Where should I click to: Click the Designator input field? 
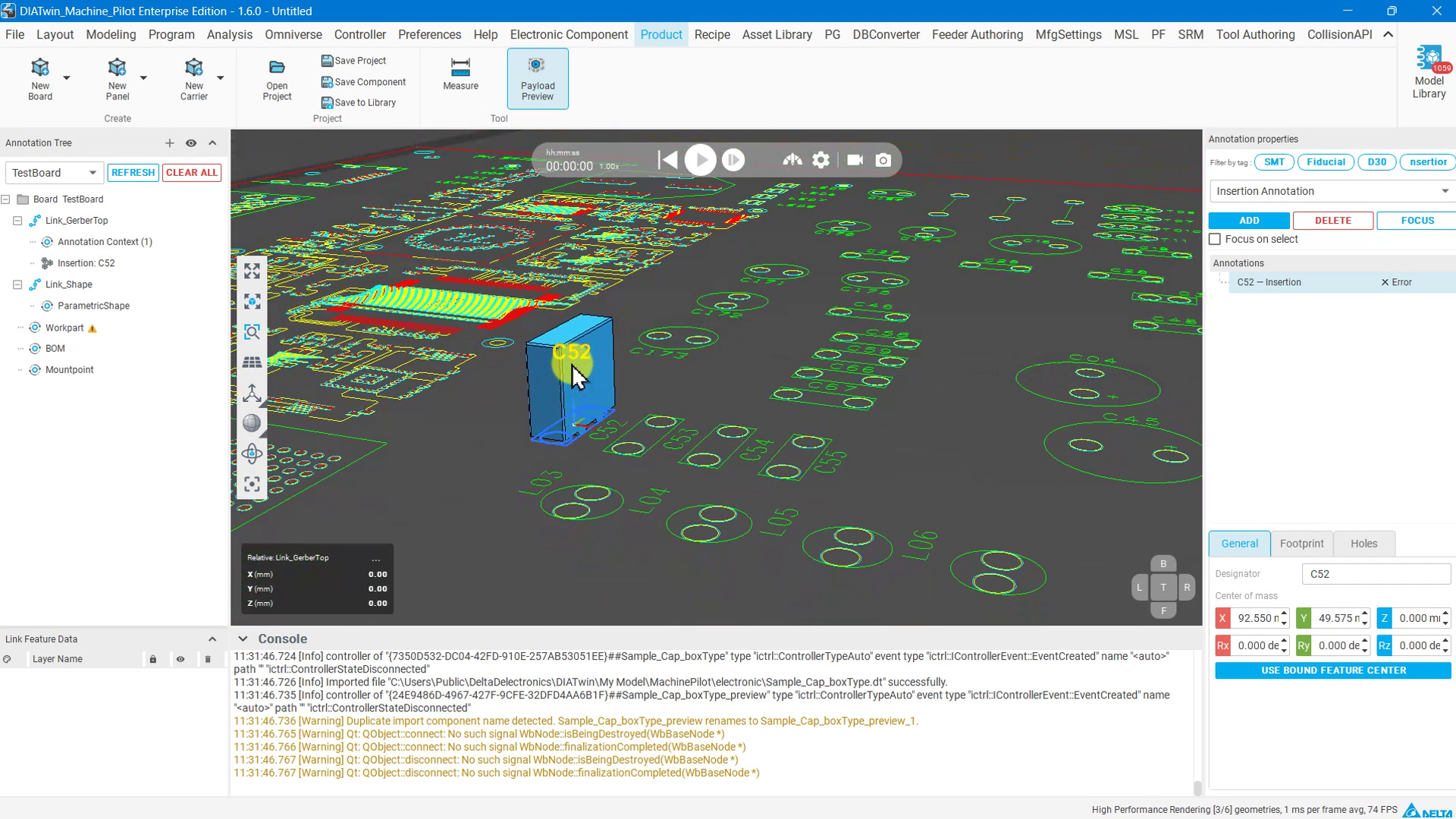click(1376, 574)
